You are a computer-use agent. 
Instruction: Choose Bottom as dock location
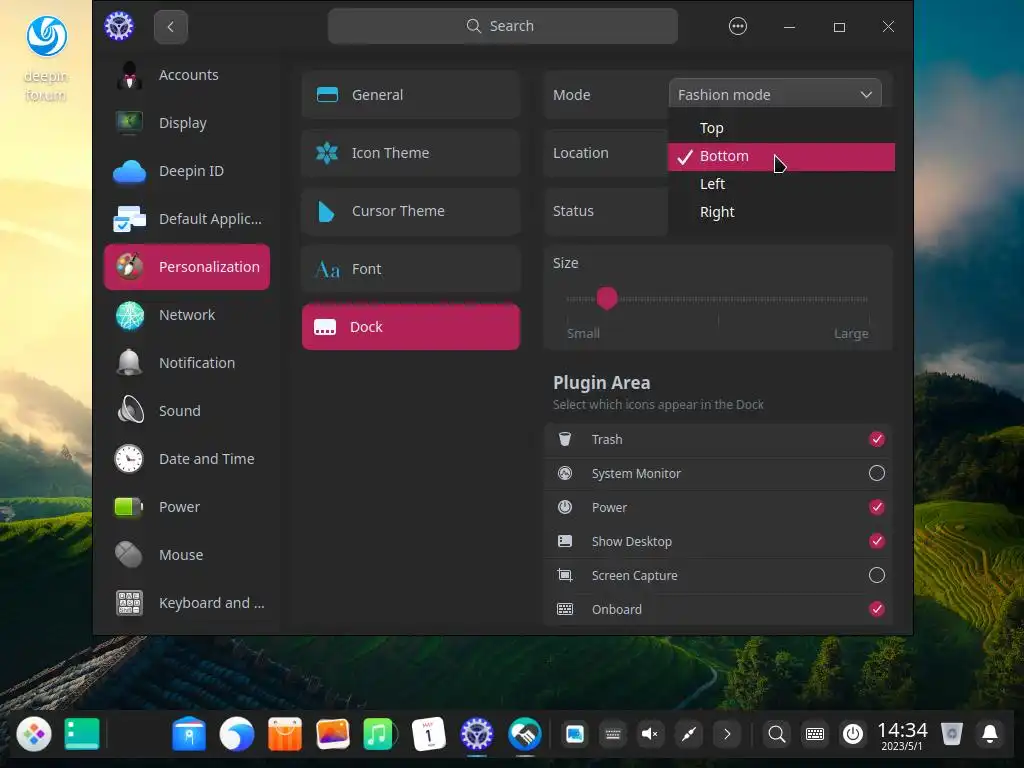tap(781, 157)
